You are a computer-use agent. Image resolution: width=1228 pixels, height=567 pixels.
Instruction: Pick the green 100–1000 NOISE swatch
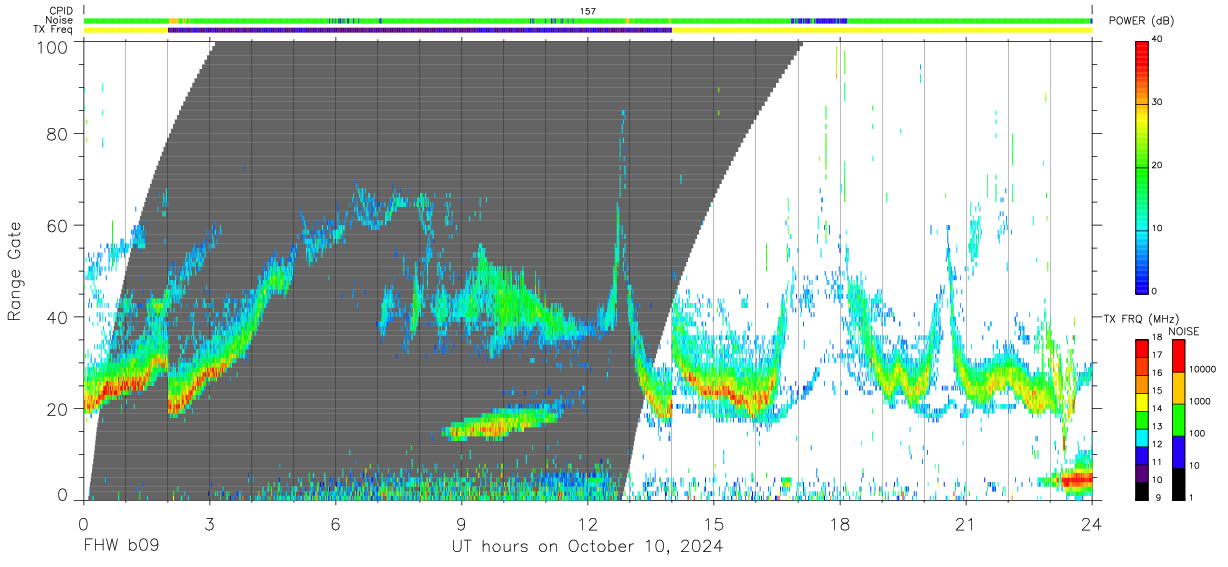pyautogui.click(x=1180, y=419)
